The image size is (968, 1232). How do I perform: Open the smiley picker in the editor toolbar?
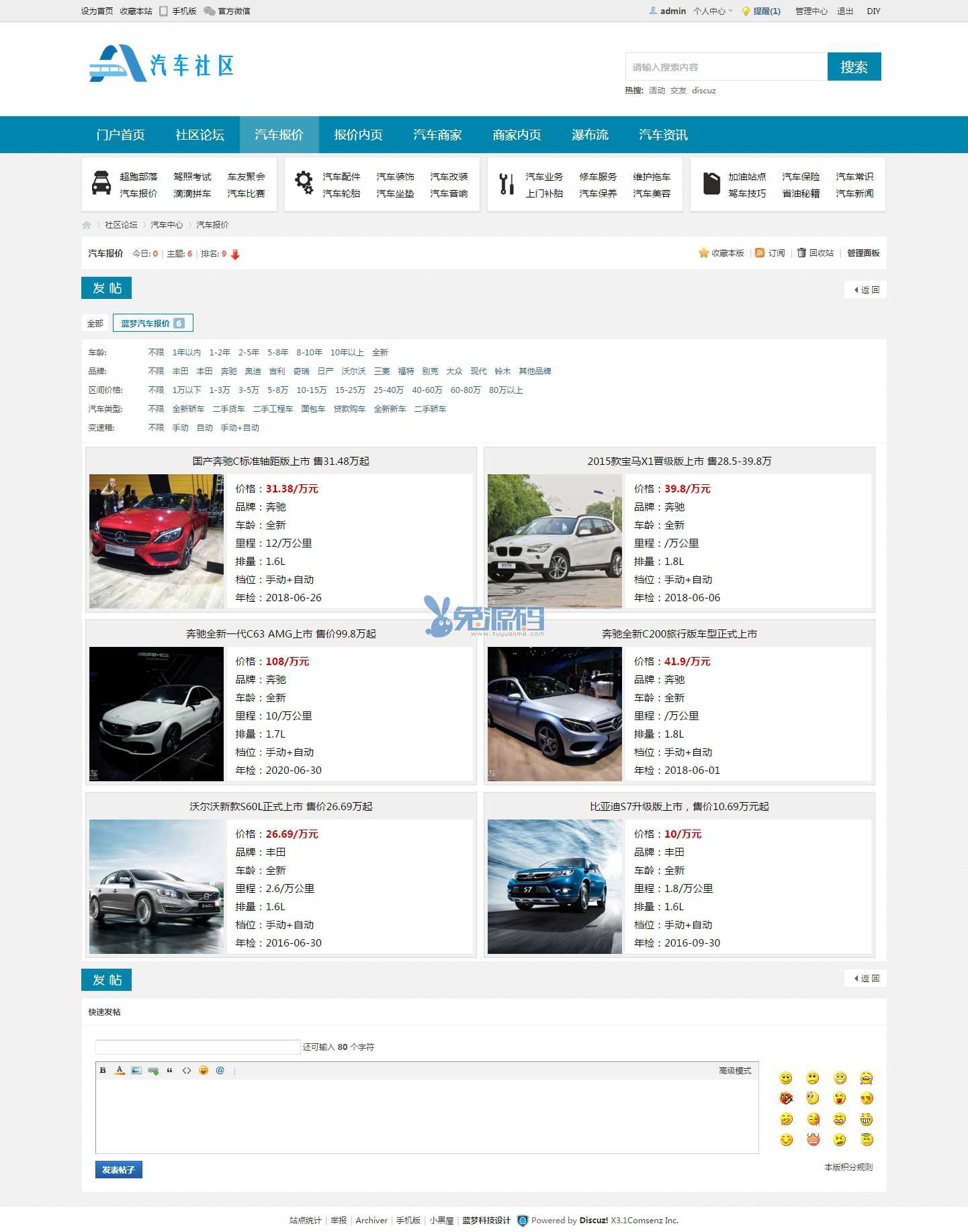pyautogui.click(x=204, y=1070)
